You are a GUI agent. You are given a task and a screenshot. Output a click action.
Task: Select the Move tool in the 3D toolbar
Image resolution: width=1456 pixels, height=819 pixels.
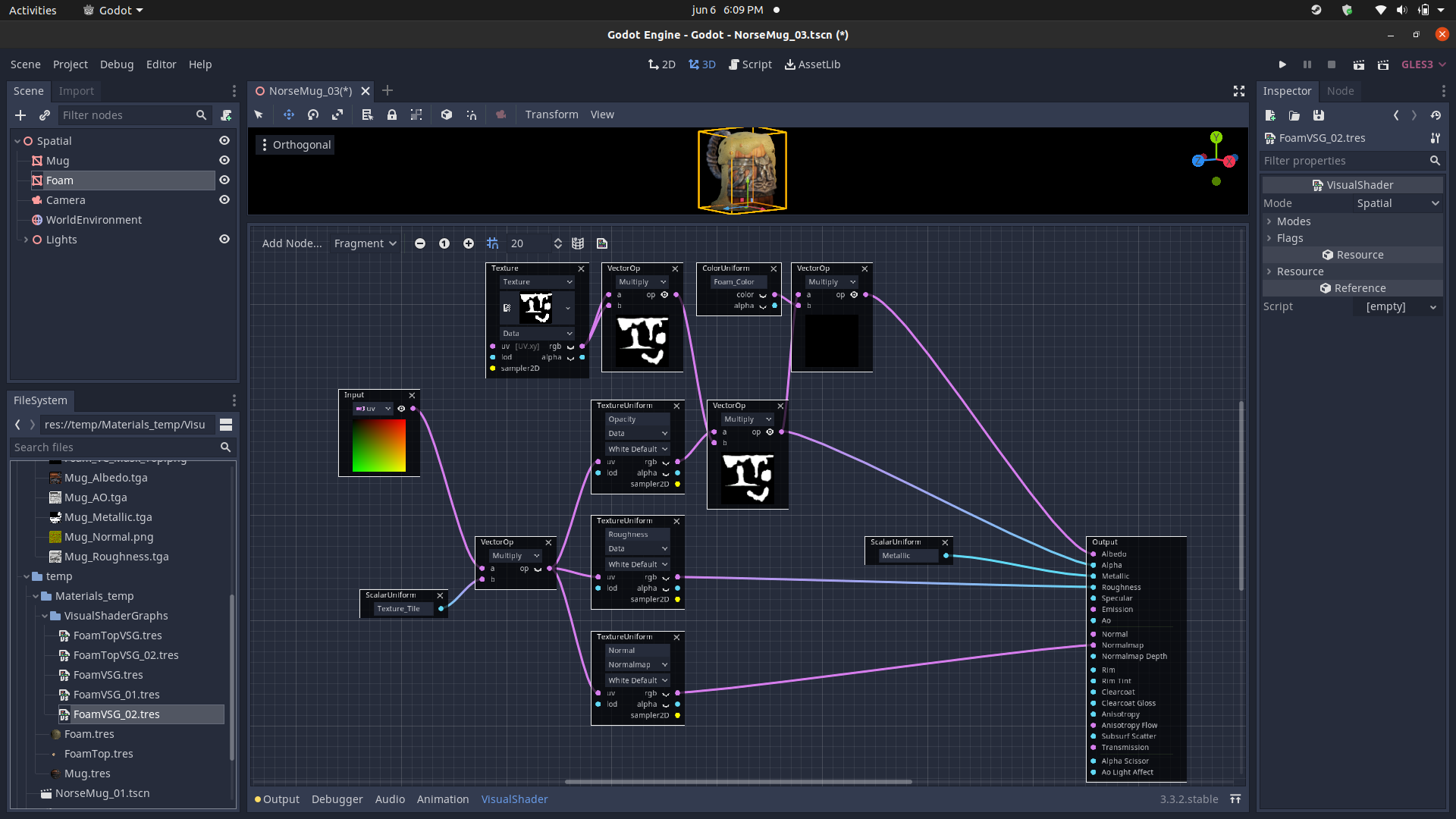[x=288, y=115]
